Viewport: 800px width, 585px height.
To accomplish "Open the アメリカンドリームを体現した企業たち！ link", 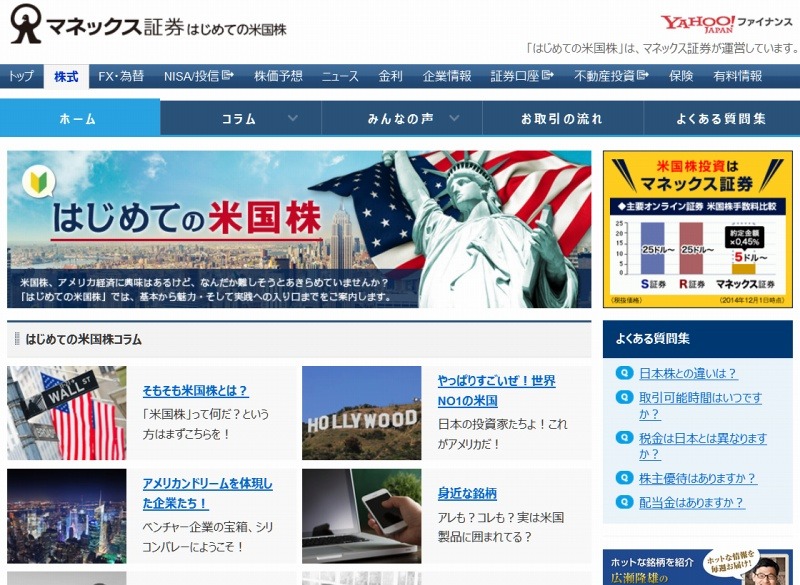I will tap(207, 493).
